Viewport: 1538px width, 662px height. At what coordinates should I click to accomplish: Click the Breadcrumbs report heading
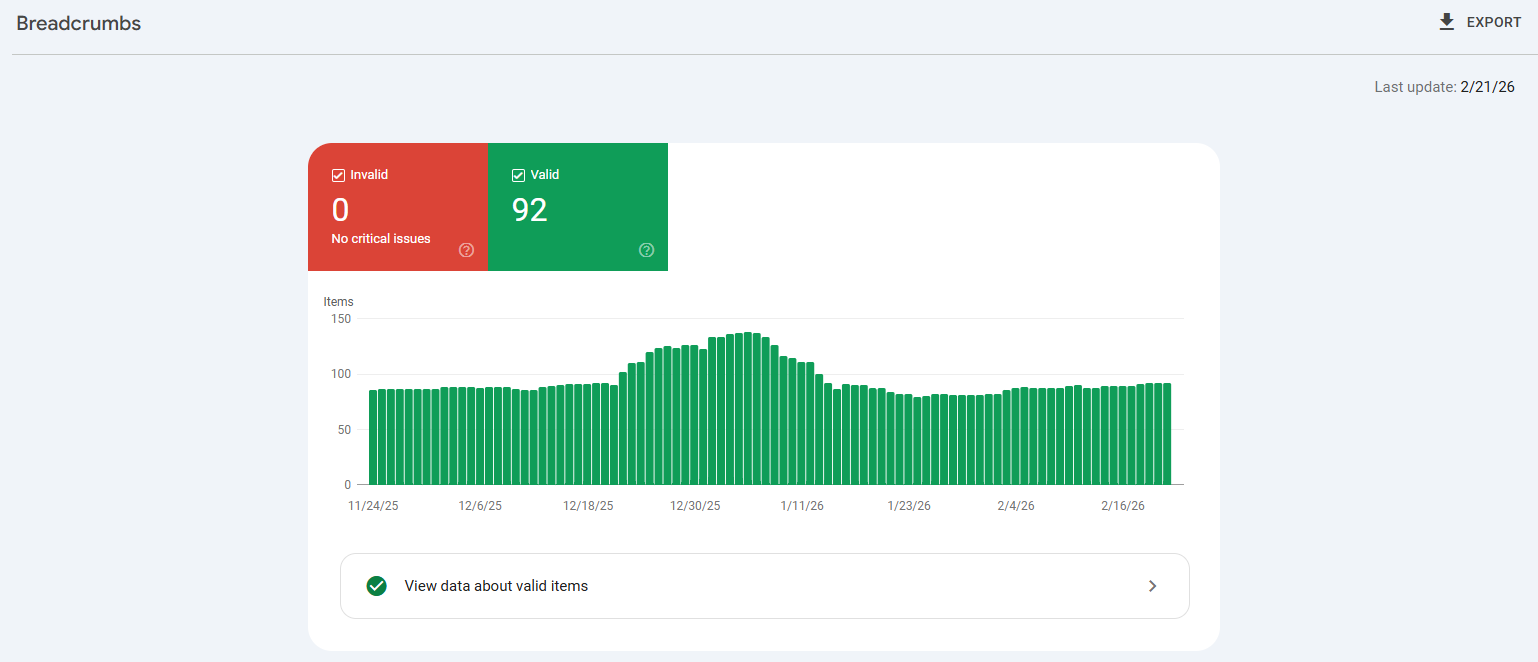[78, 22]
